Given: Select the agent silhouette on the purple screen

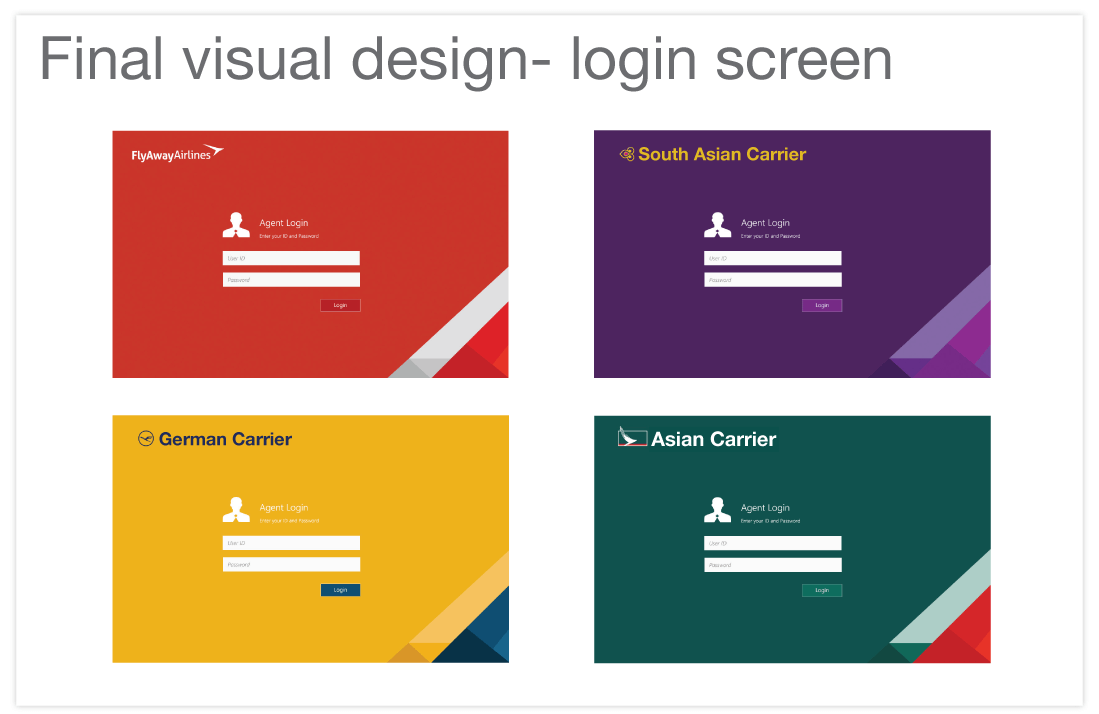Looking at the screenshot, I should pyautogui.click(x=717, y=222).
